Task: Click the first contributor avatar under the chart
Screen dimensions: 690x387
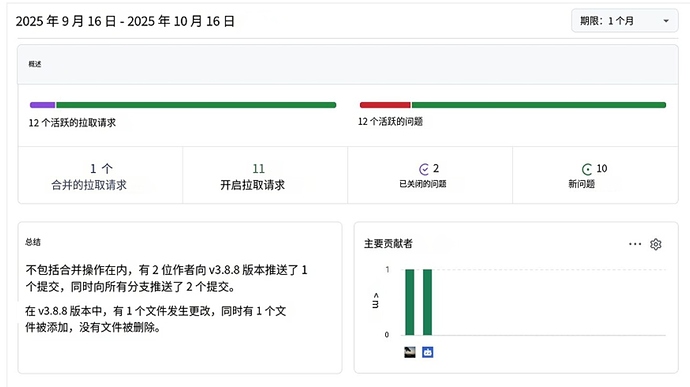Action: click(410, 352)
